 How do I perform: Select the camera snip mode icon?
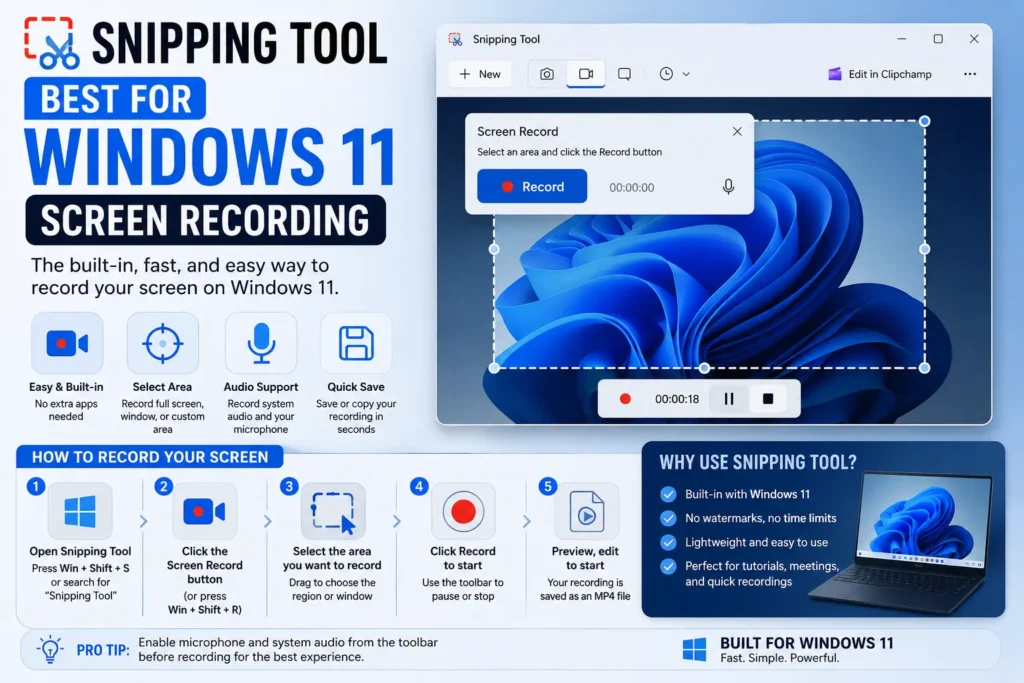[x=547, y=74]
